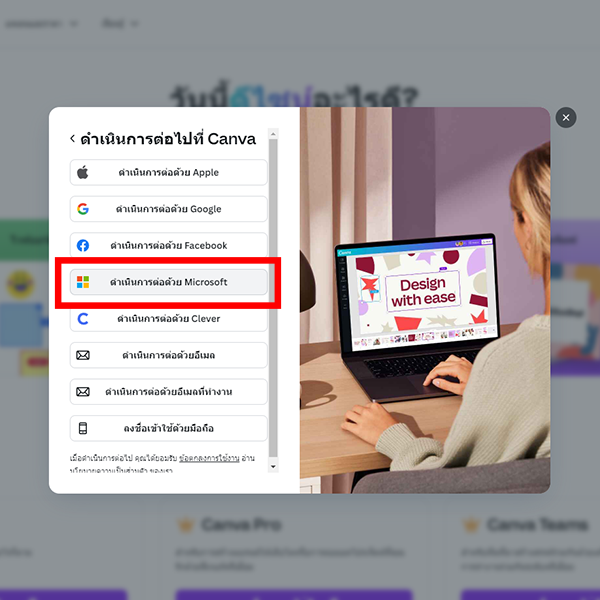Click the Apple logo icon
This screenshot has width=600, height=600.
point(83,172)
